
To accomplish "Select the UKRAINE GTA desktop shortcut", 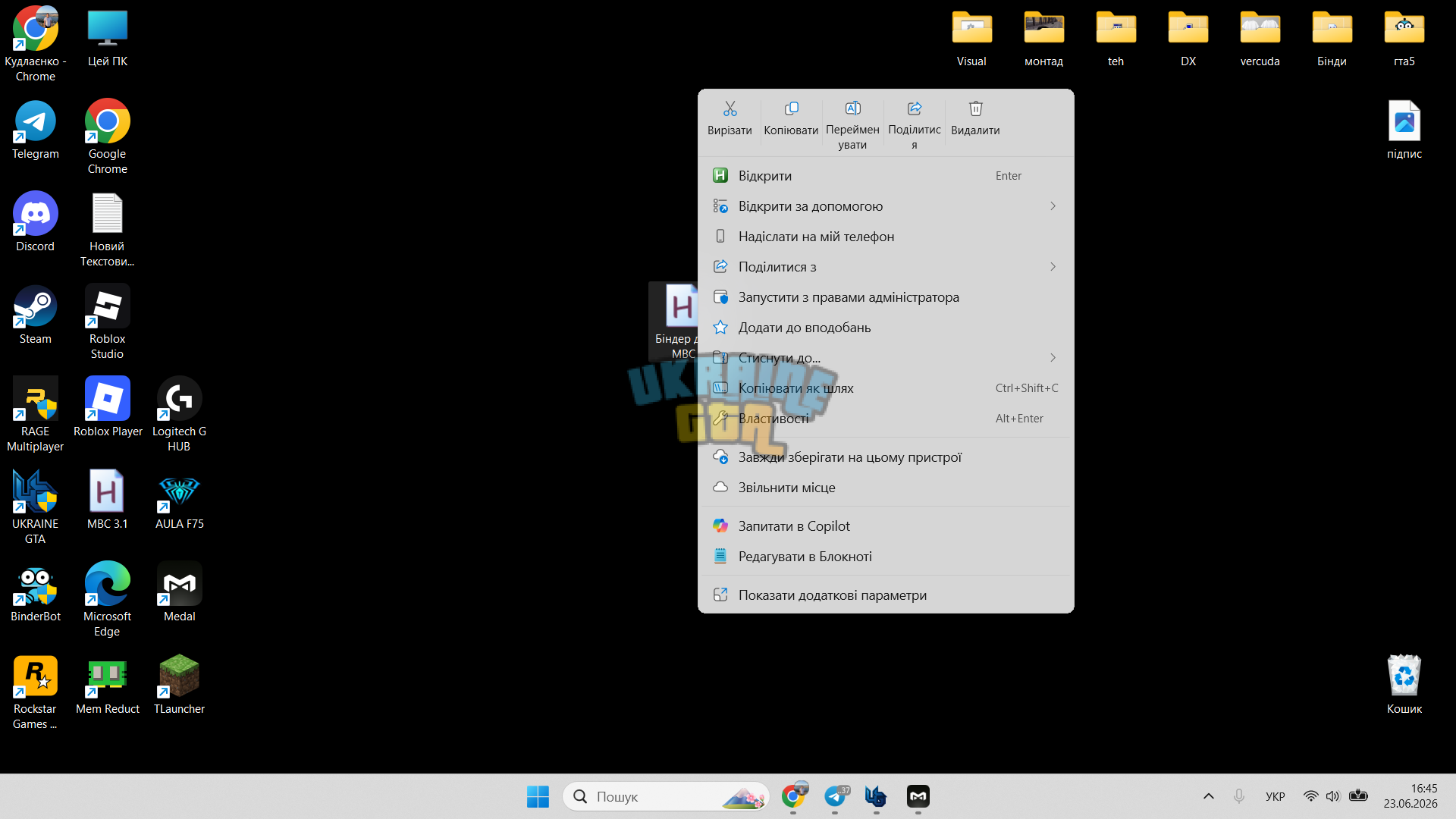I will pos(35,508).
